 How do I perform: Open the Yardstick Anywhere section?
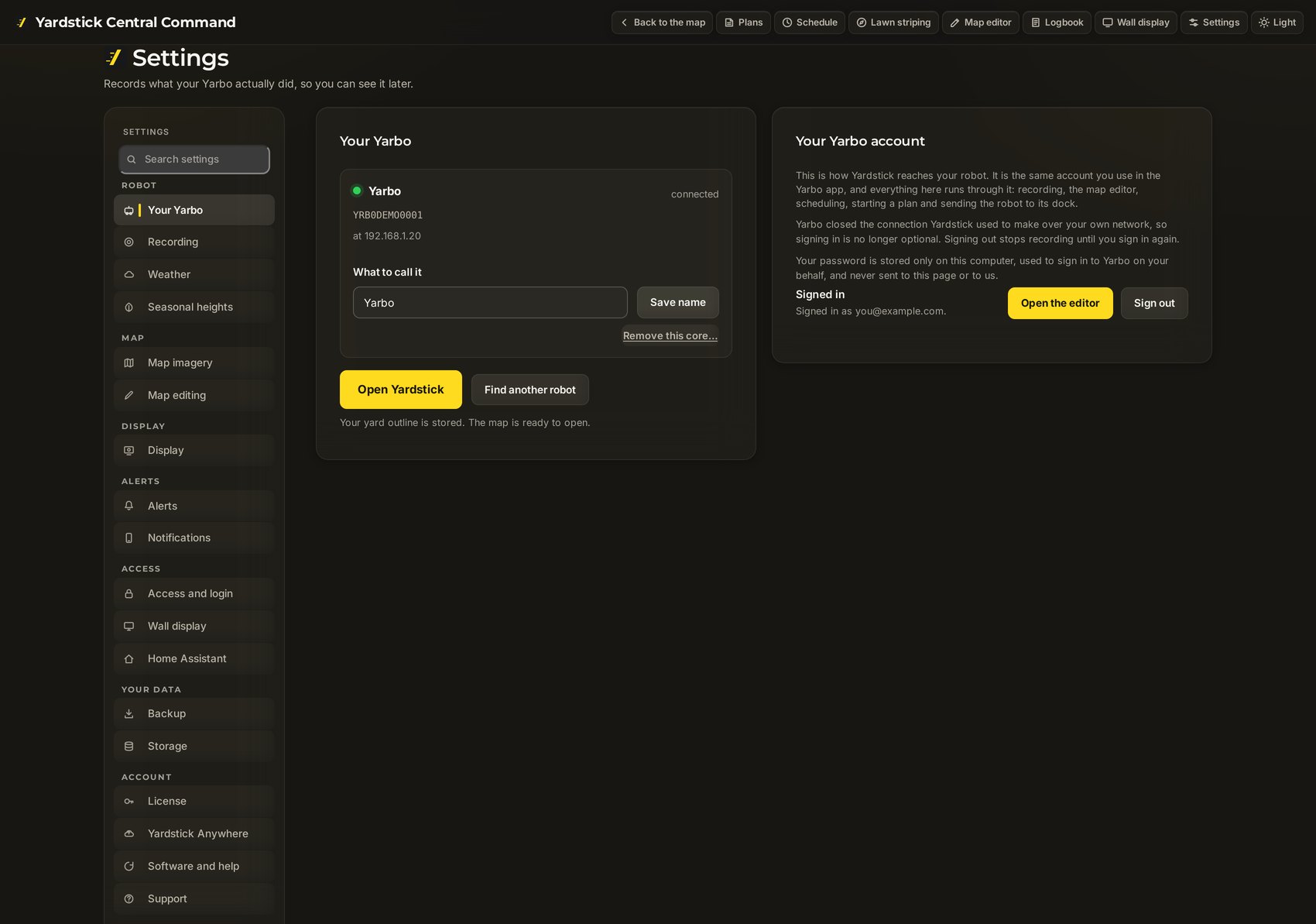click(x=194, y=834)
